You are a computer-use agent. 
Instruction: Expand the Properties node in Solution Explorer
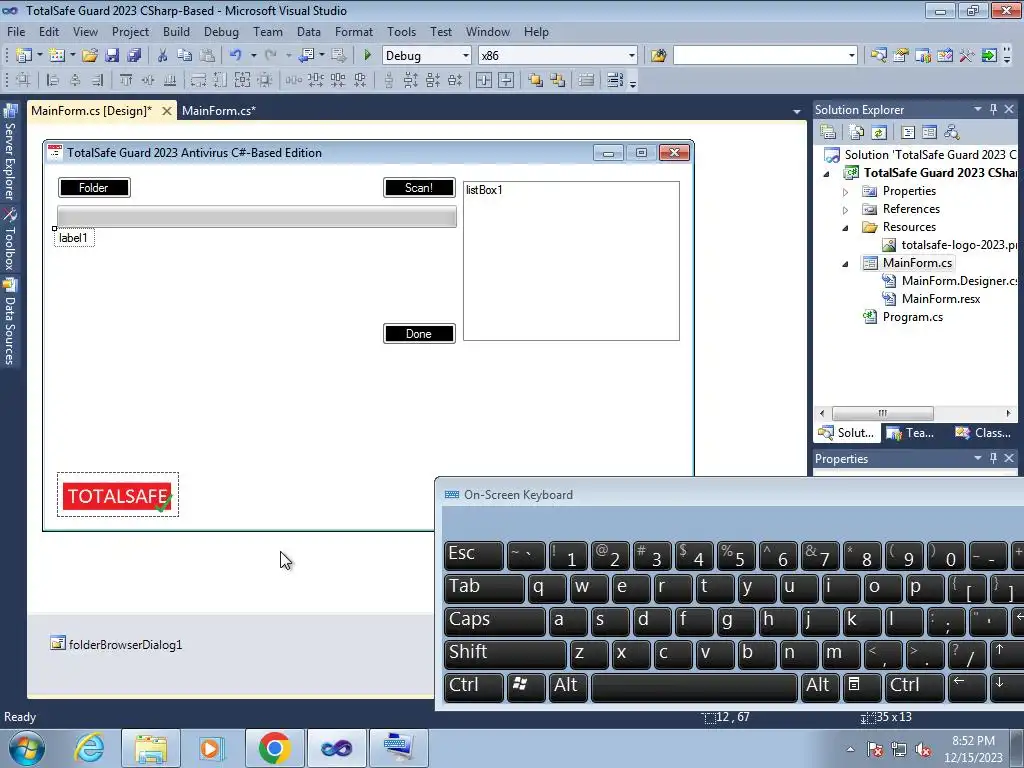[846, 192]
